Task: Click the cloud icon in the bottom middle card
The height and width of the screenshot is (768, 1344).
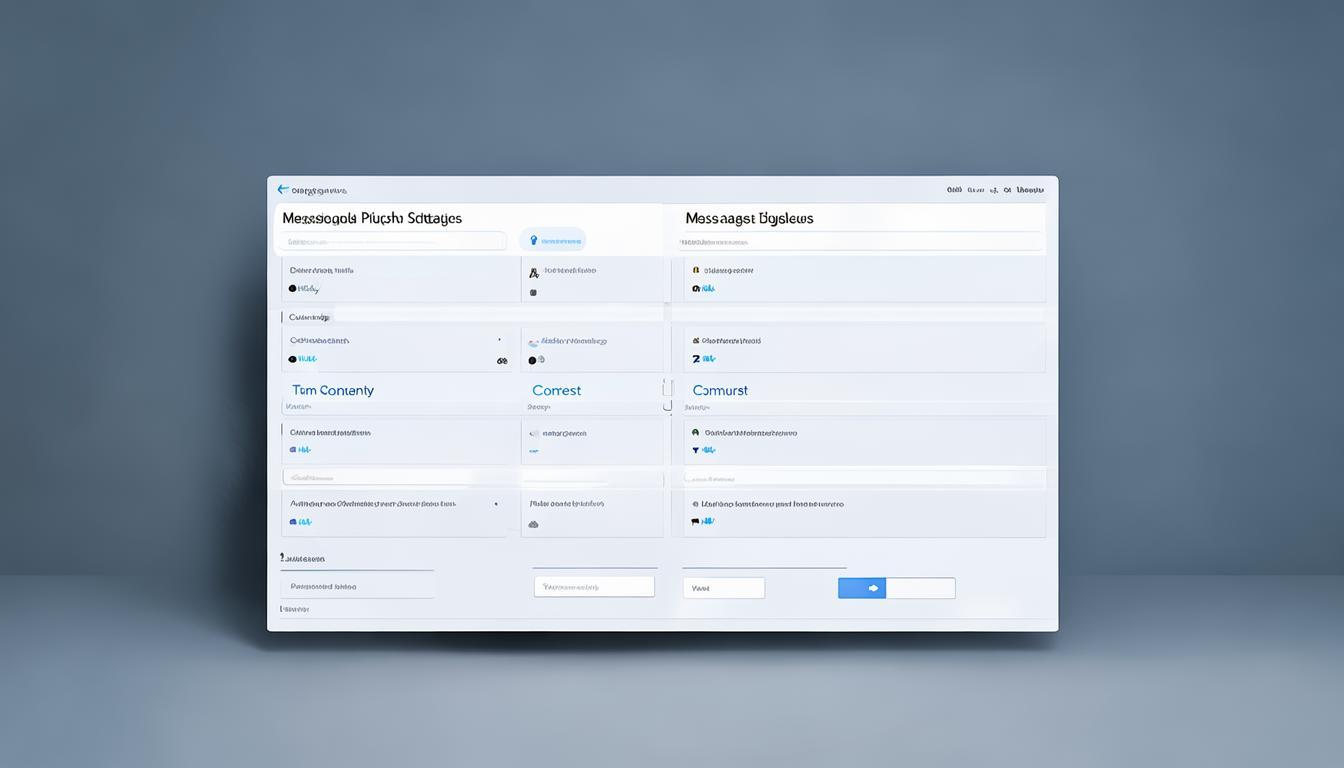Action: coord(534,524)
